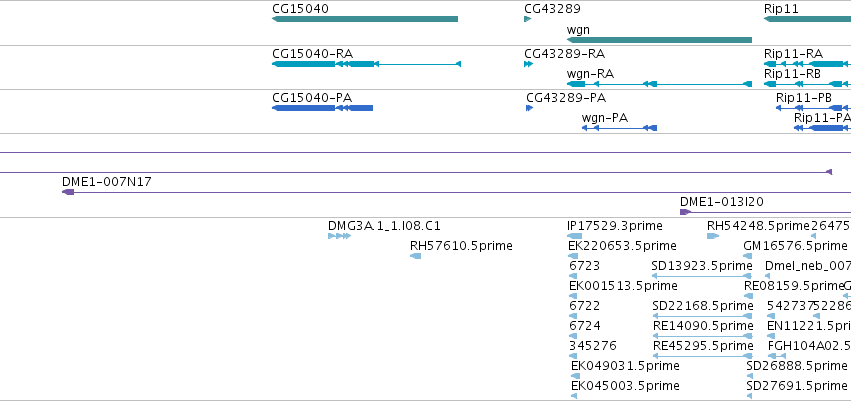The width and height of the screenshot is (851, 401).
Task: Select the 345276 EST arrow glyph
Action: click(573, 356)
